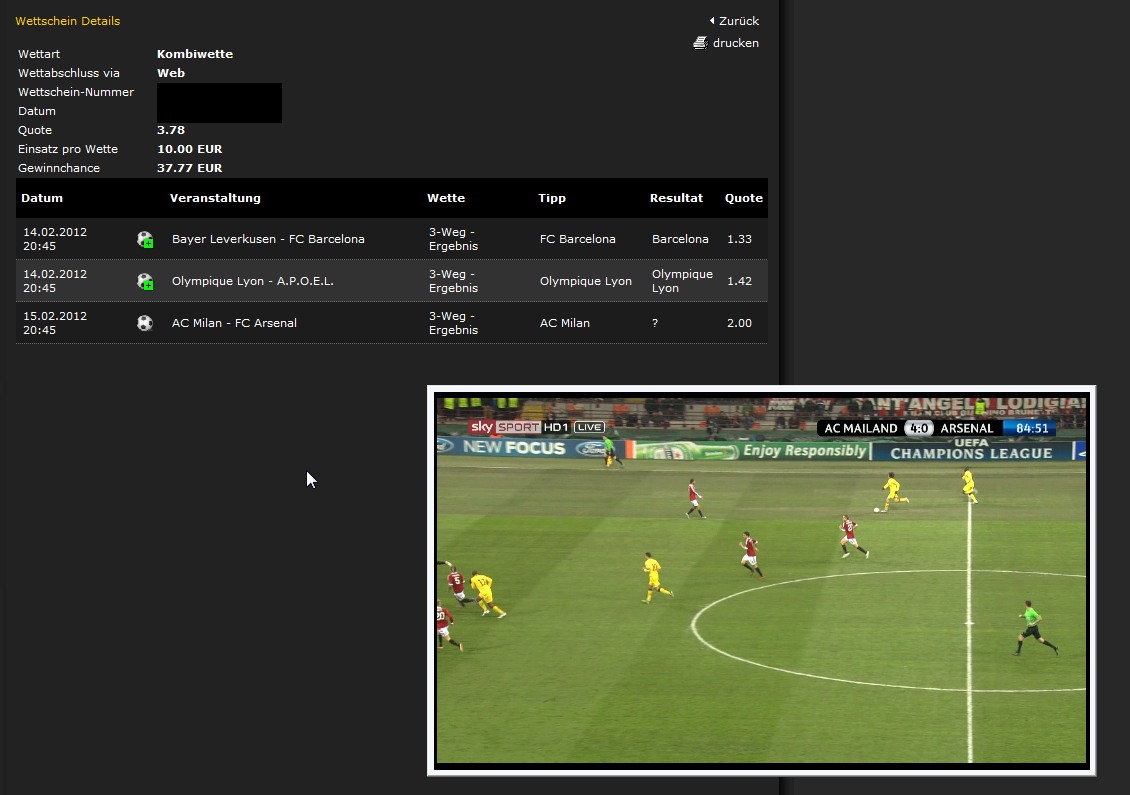Click the 'Olympique Lyon' tip cell
The width and height of the screenshot is (1130, 795).
(x=586, y=281)
